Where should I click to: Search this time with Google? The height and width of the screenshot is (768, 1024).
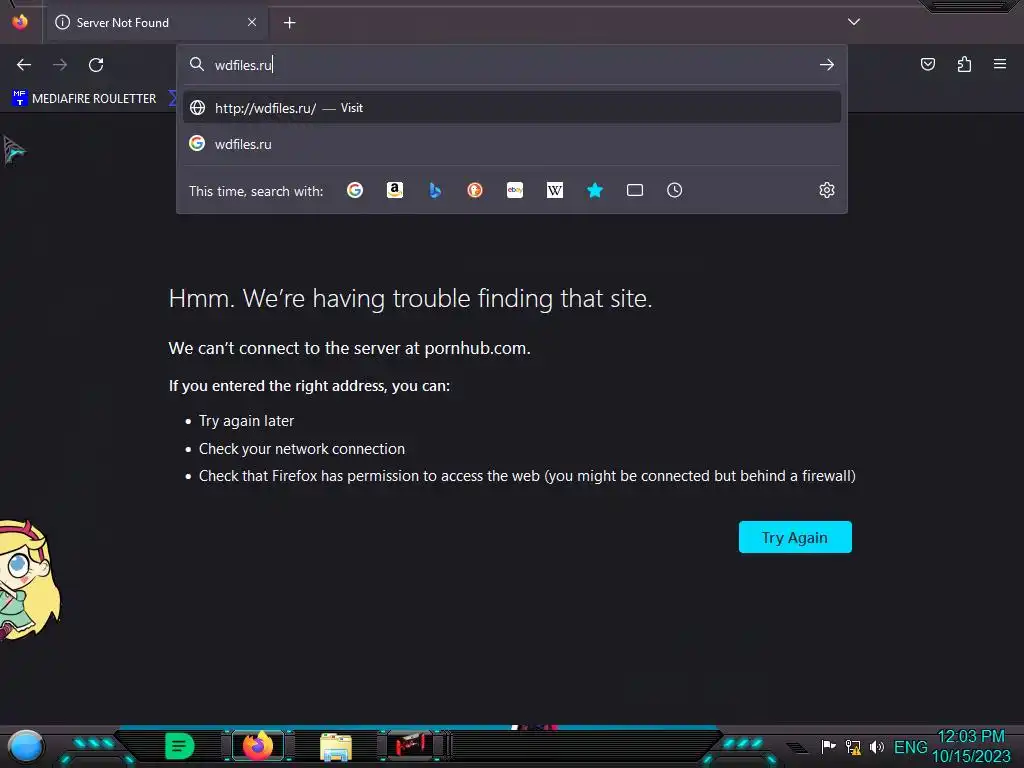tap(355, 190)
